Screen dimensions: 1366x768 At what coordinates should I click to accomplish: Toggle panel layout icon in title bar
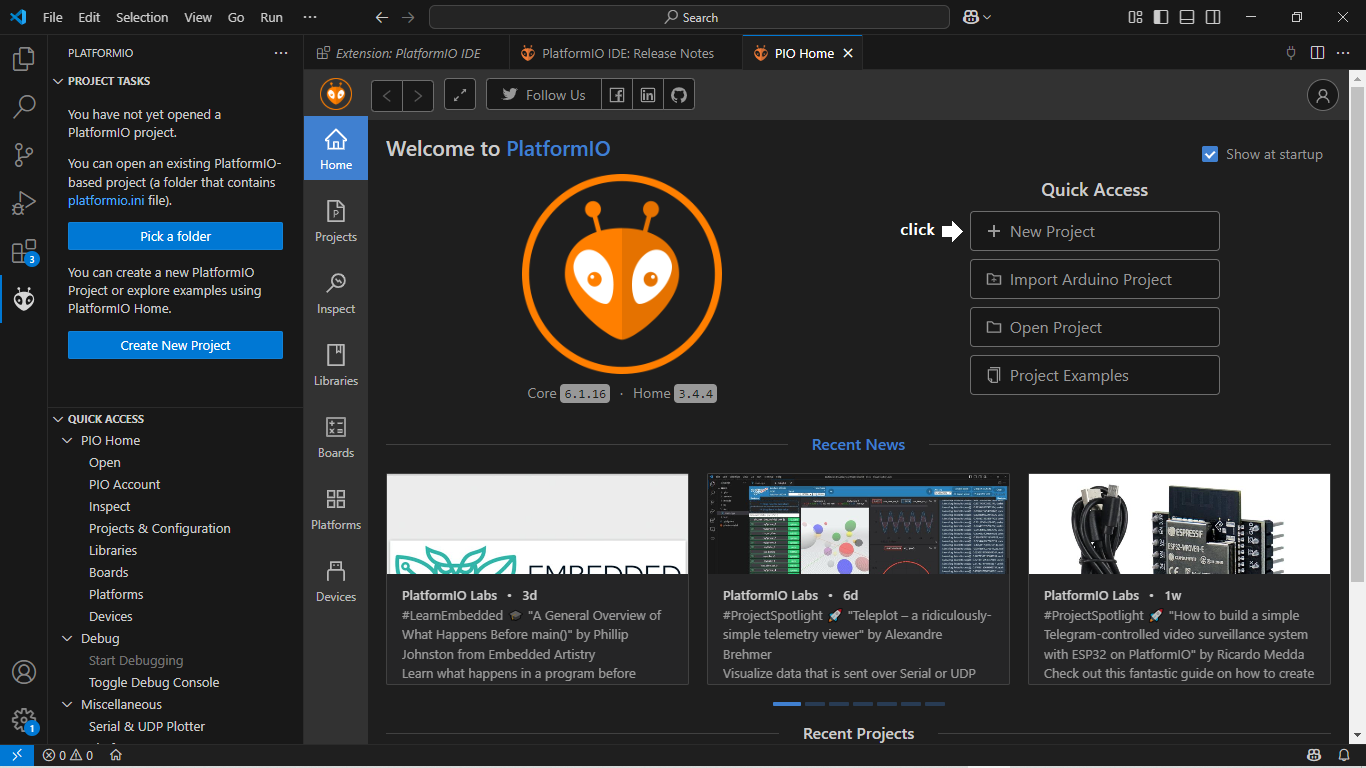[1187, 17]
